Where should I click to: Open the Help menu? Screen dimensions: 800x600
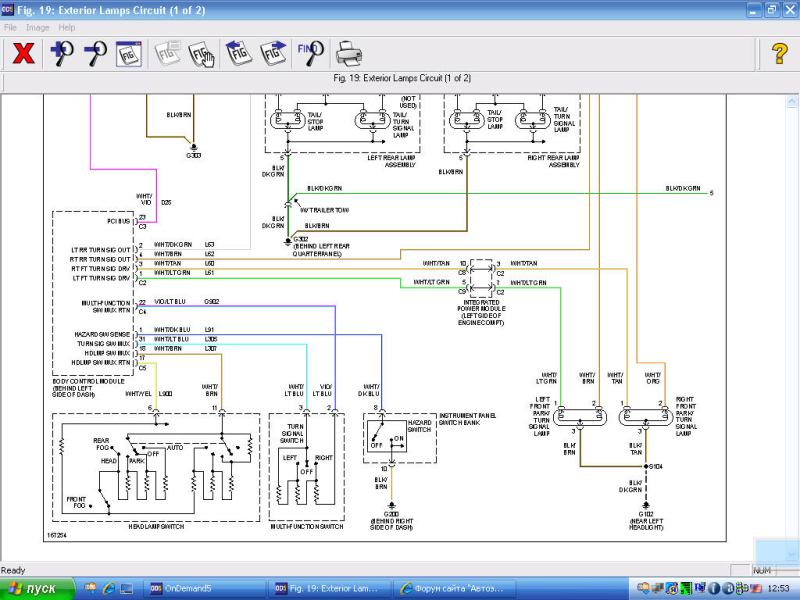click(x=66, y=28)
